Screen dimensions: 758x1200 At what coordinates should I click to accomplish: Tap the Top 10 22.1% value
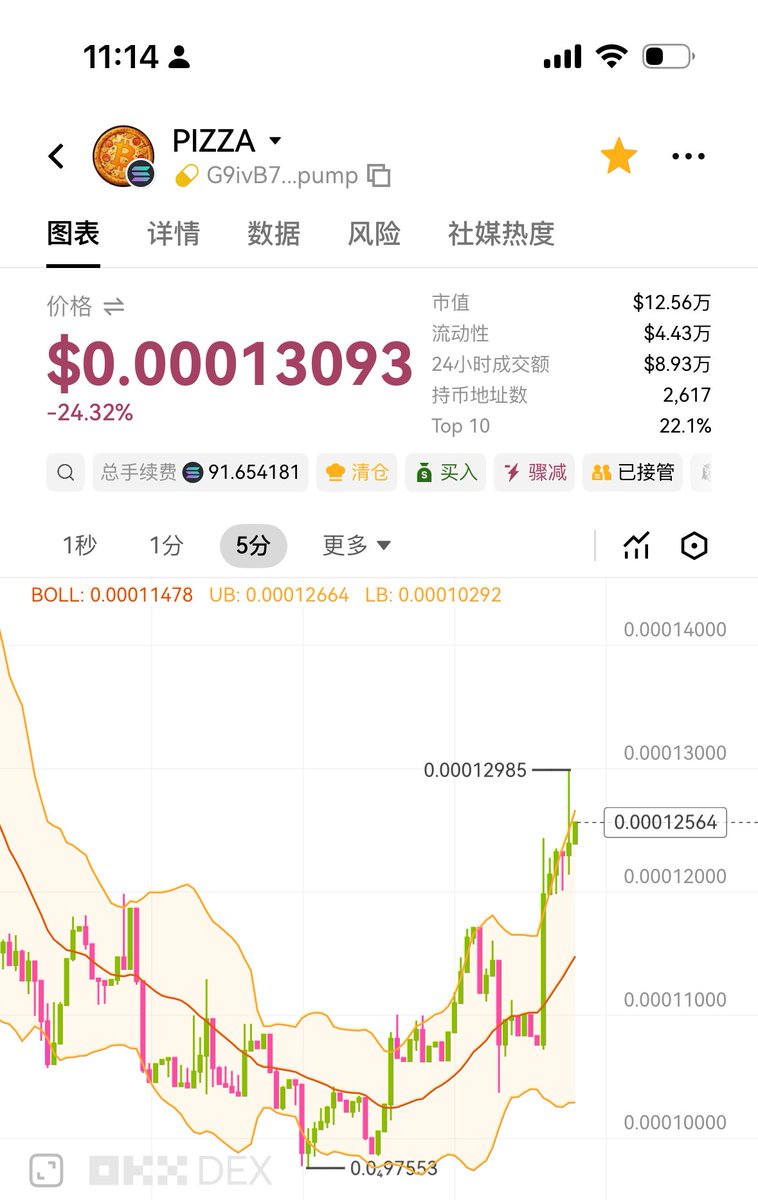(685, 426)
